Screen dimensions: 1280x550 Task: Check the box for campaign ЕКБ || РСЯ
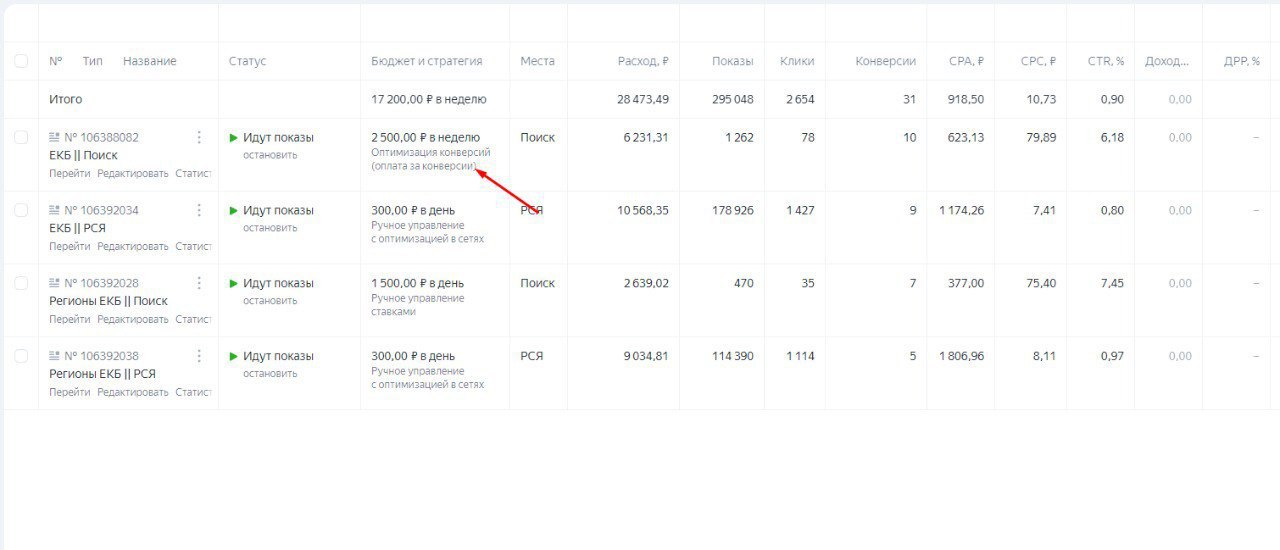21,210
